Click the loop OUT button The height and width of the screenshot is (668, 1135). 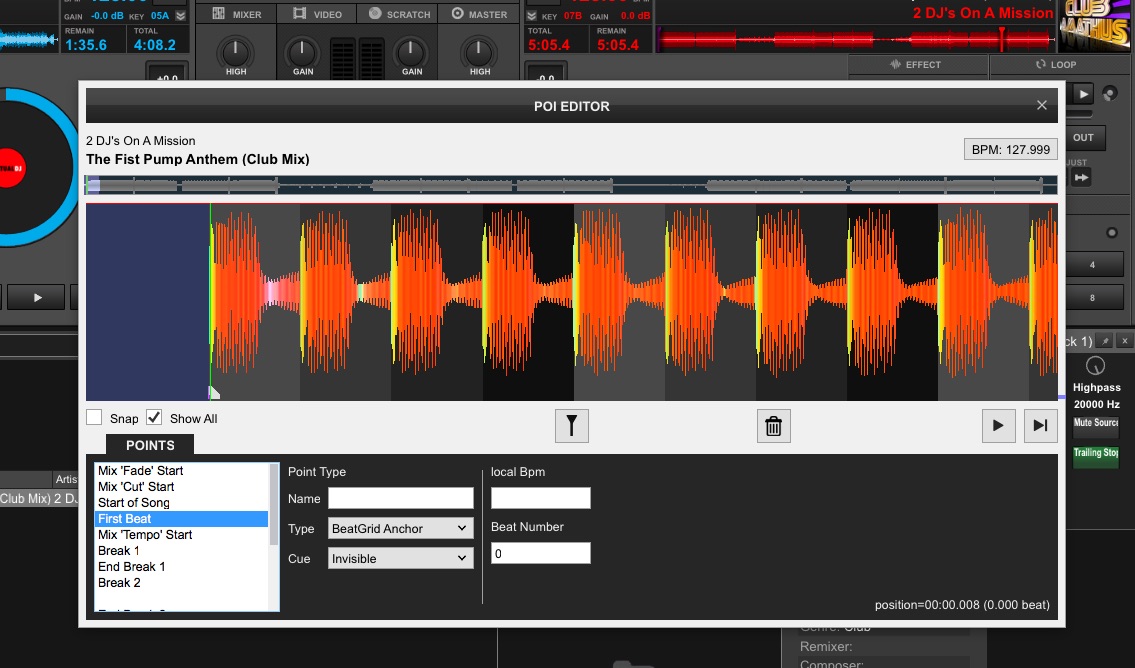click(x=1084, y=138)
